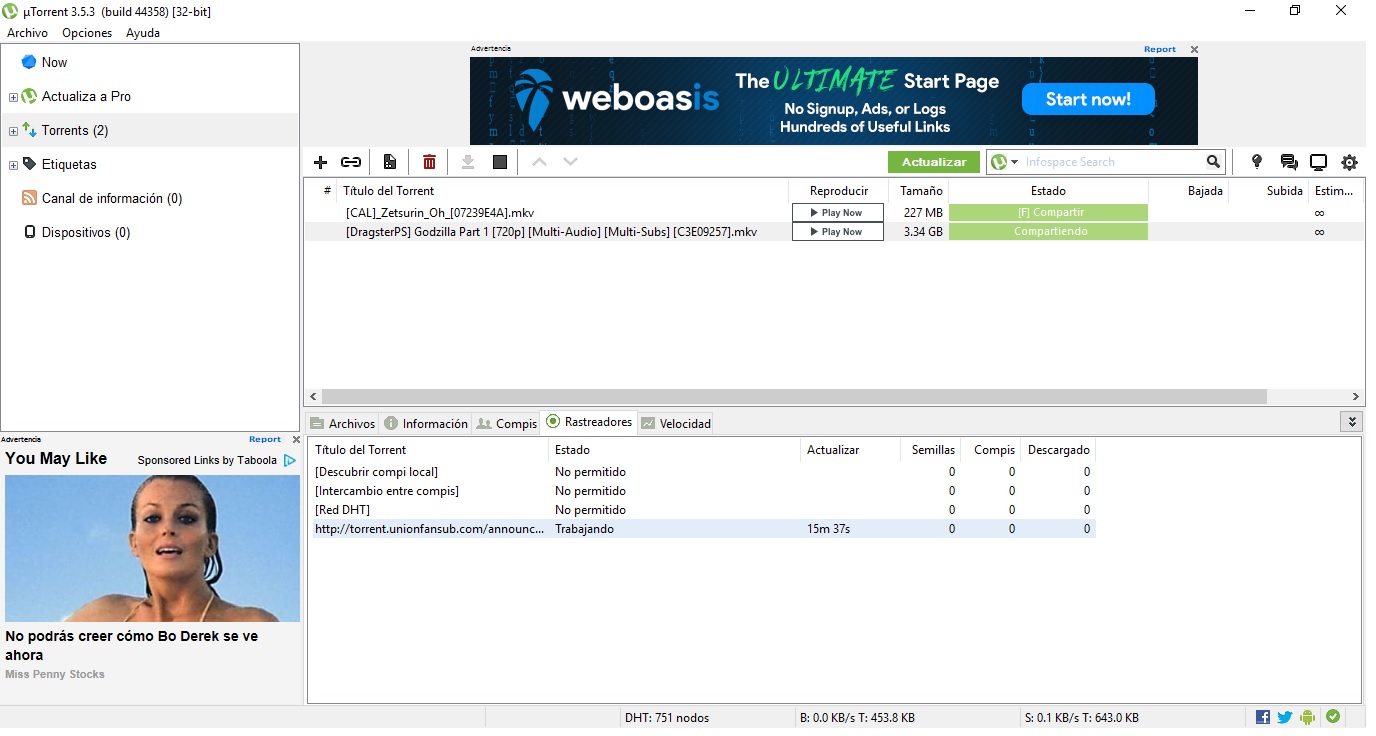The image size is (1376, 736).
Task: Click the Bo Derek ad thumbnail image
Action: pyautogui.click(x=152, y=548)
